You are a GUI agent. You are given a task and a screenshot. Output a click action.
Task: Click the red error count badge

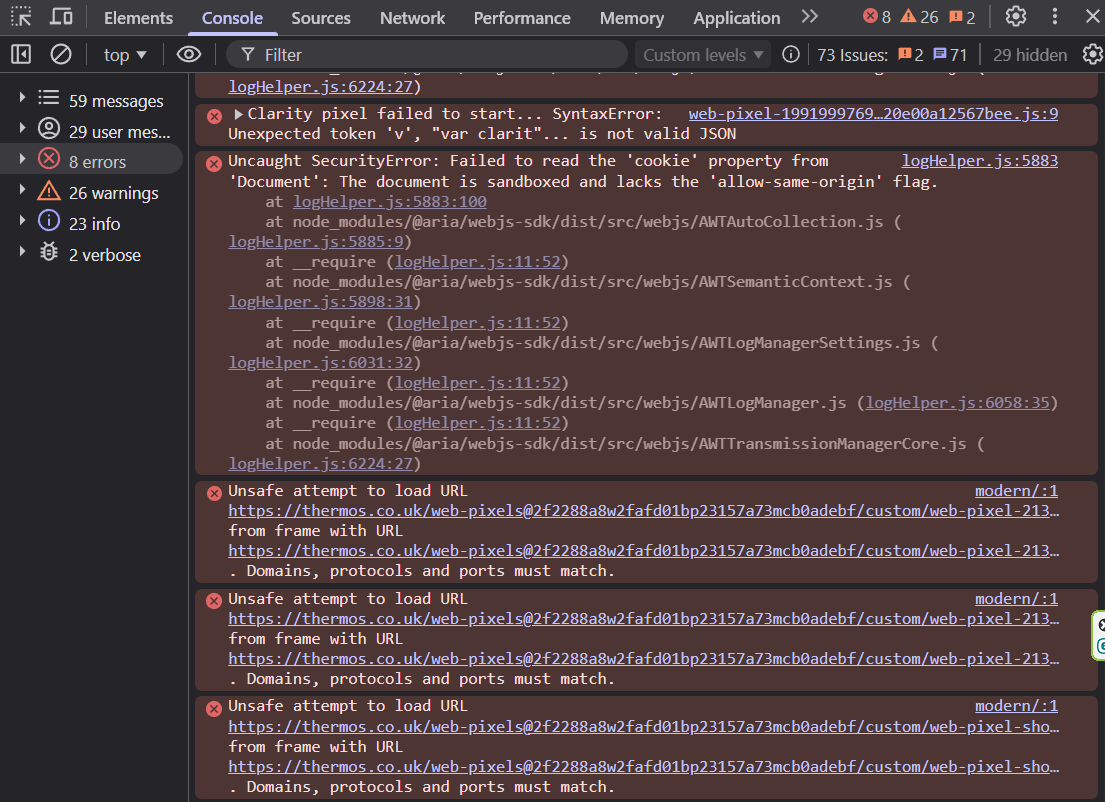click(x=877, y=17)
